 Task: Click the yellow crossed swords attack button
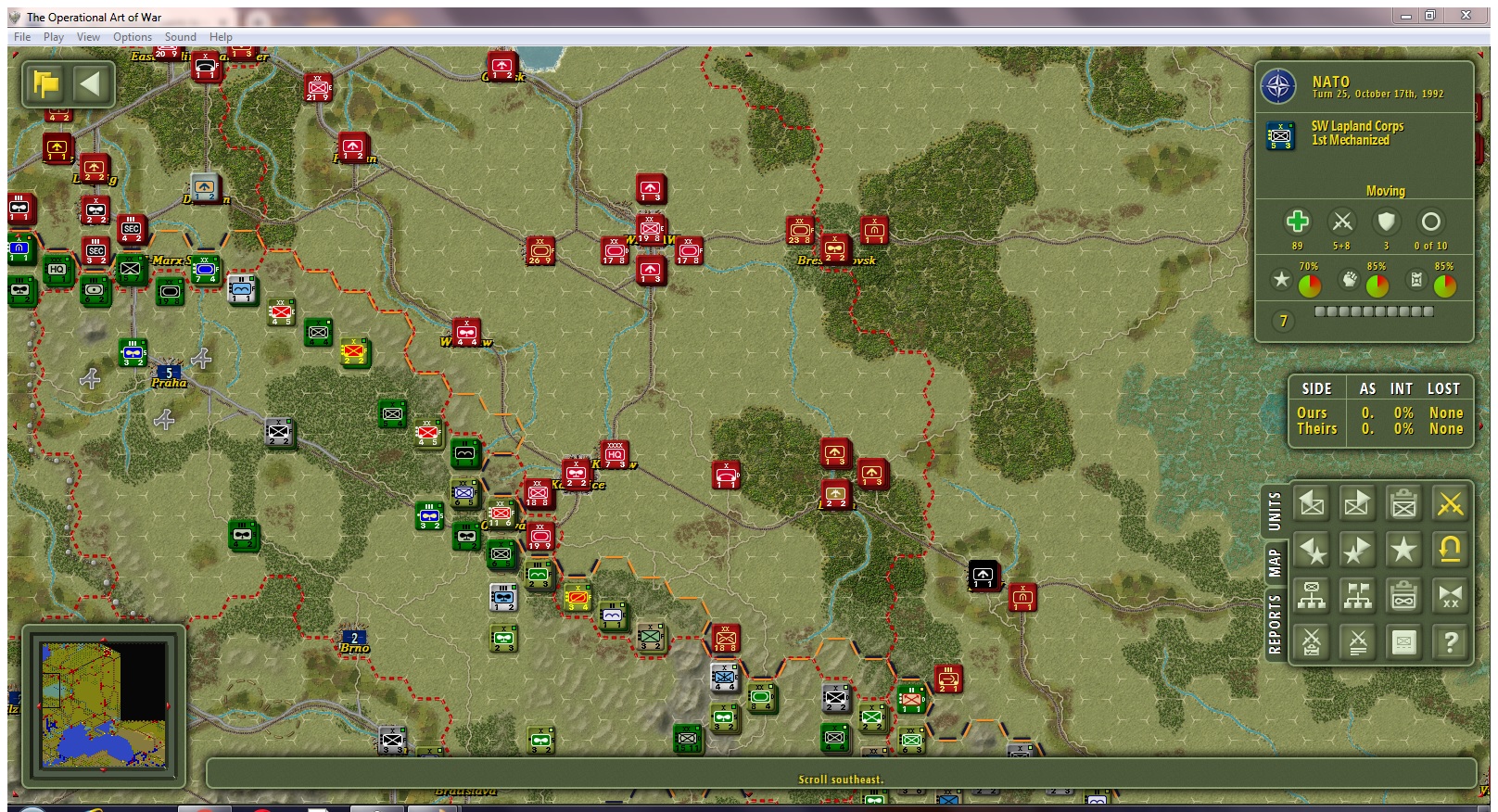click(x=1450, y=503)
